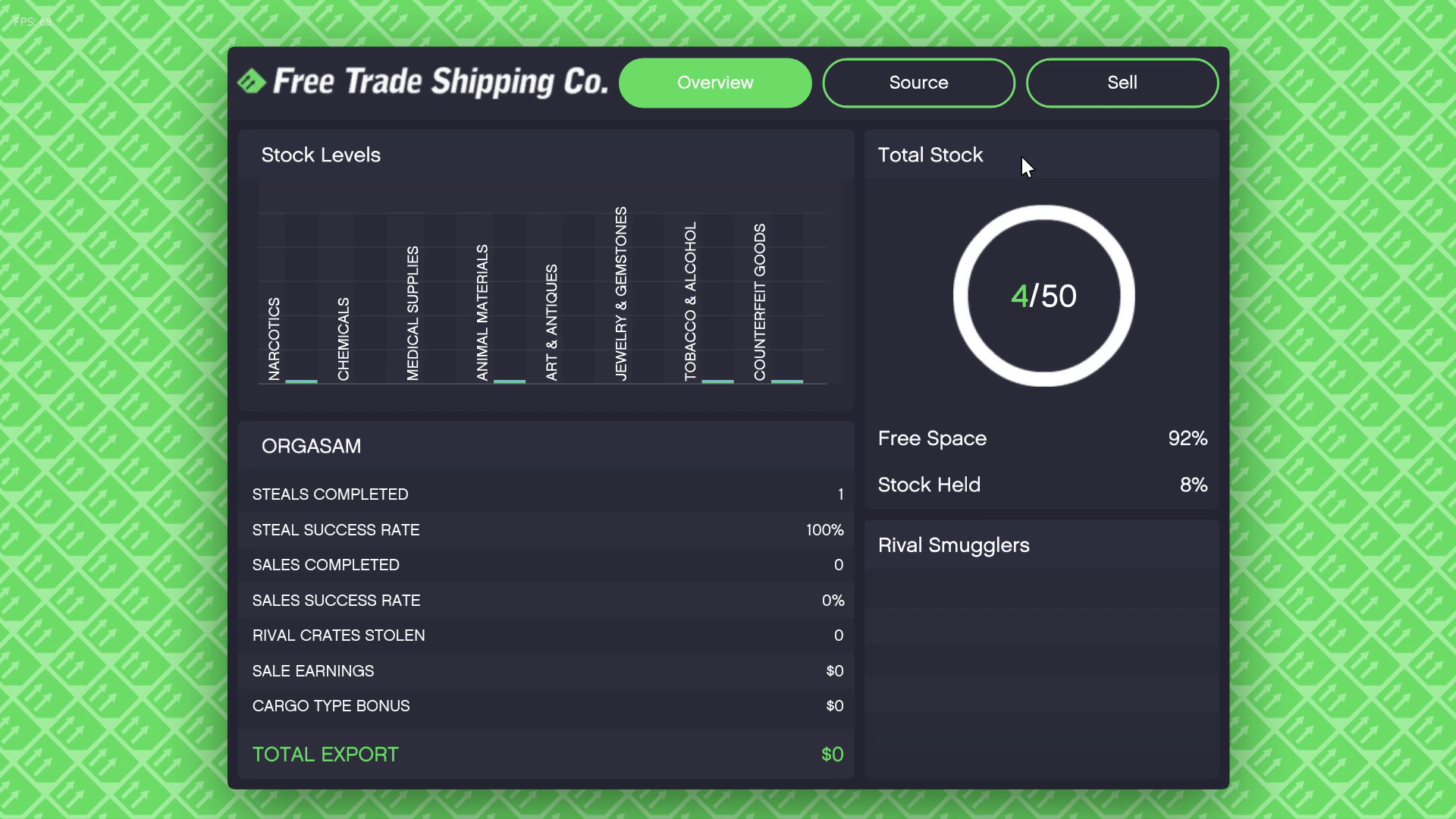Select the Steals Completed stat row

[x=546, y=494]
